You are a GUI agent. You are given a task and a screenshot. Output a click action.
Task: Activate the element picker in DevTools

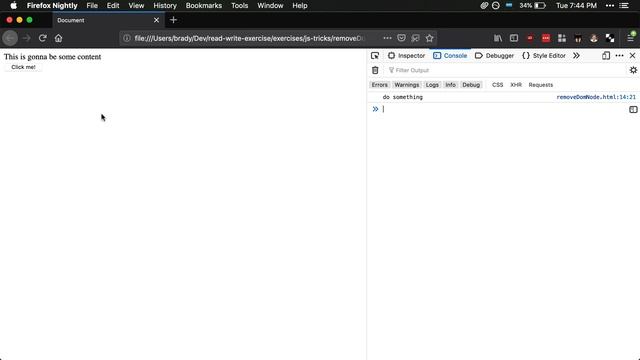[375, 56]
